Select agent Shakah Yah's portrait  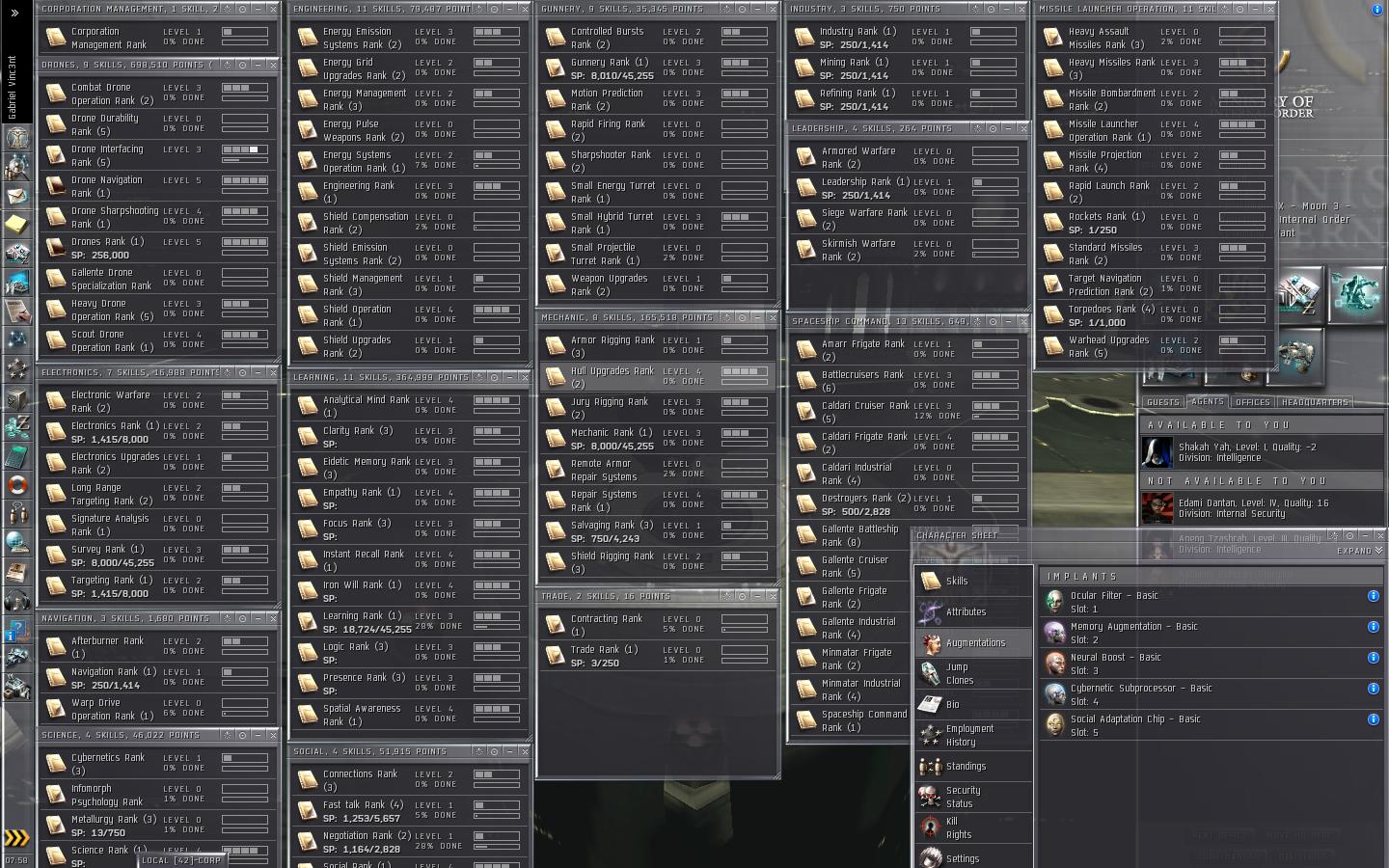pos(1157,452)
